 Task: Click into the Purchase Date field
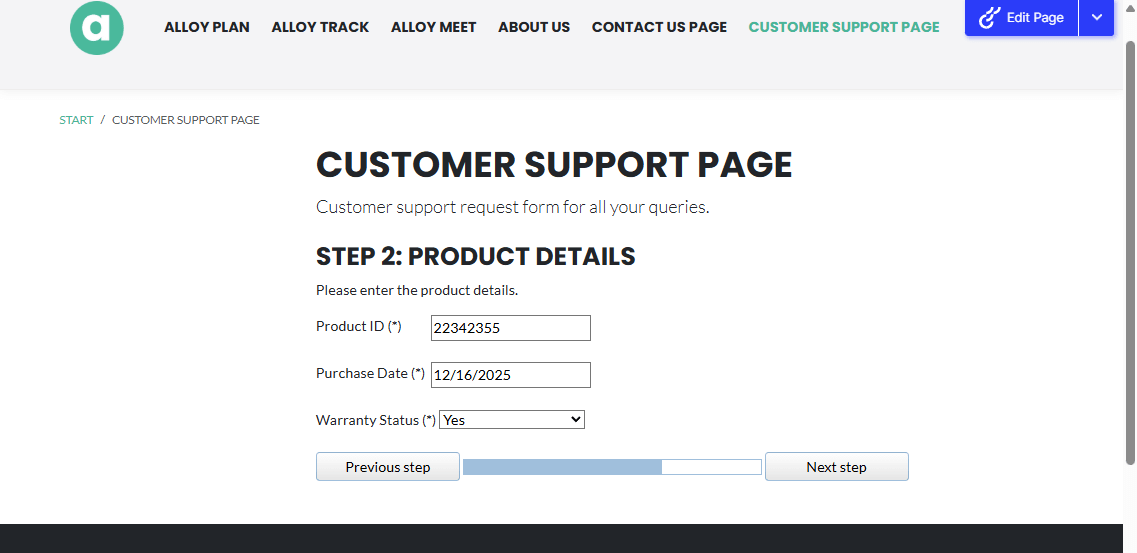(x=510, y=375)
